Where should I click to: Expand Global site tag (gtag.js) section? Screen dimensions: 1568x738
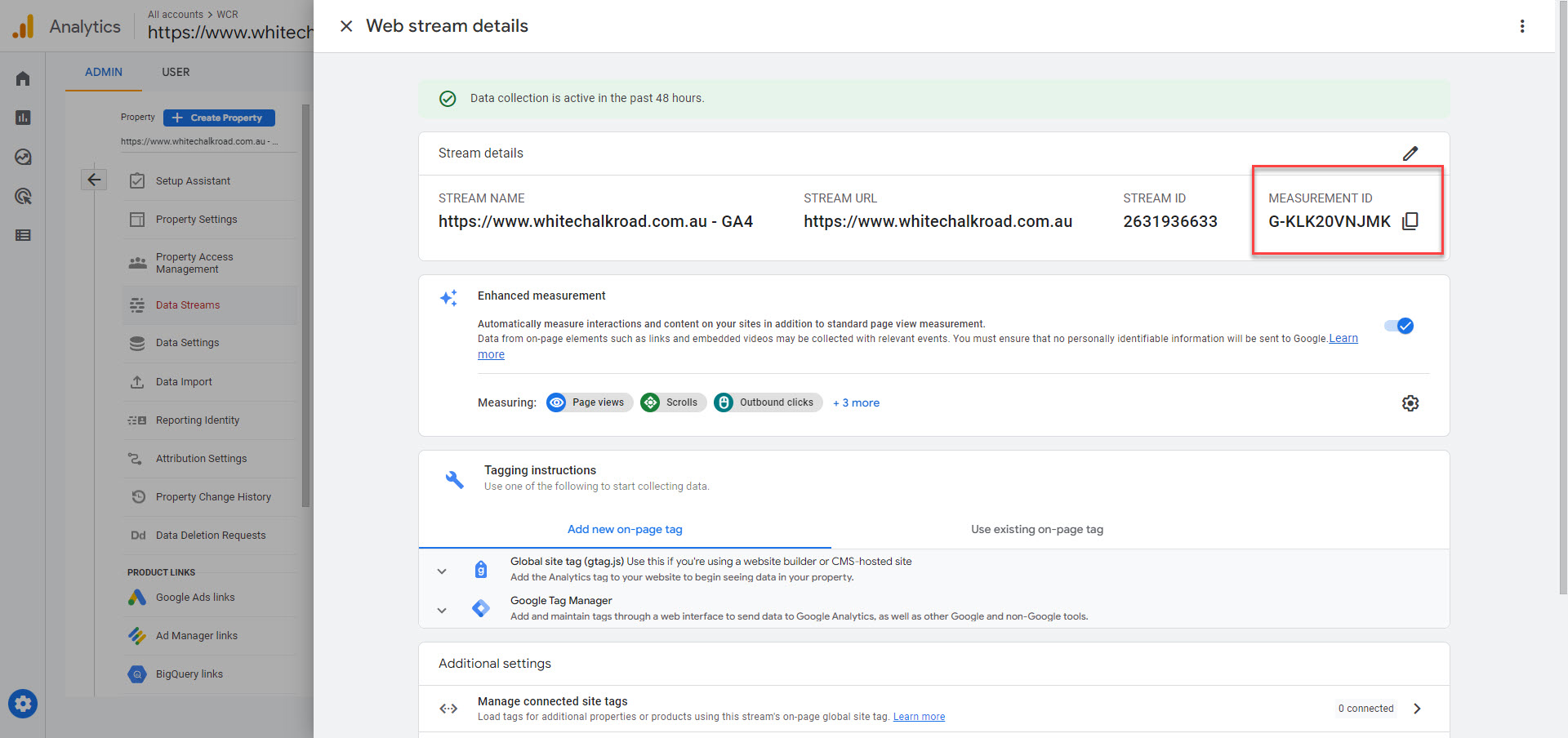pos(442,571)
